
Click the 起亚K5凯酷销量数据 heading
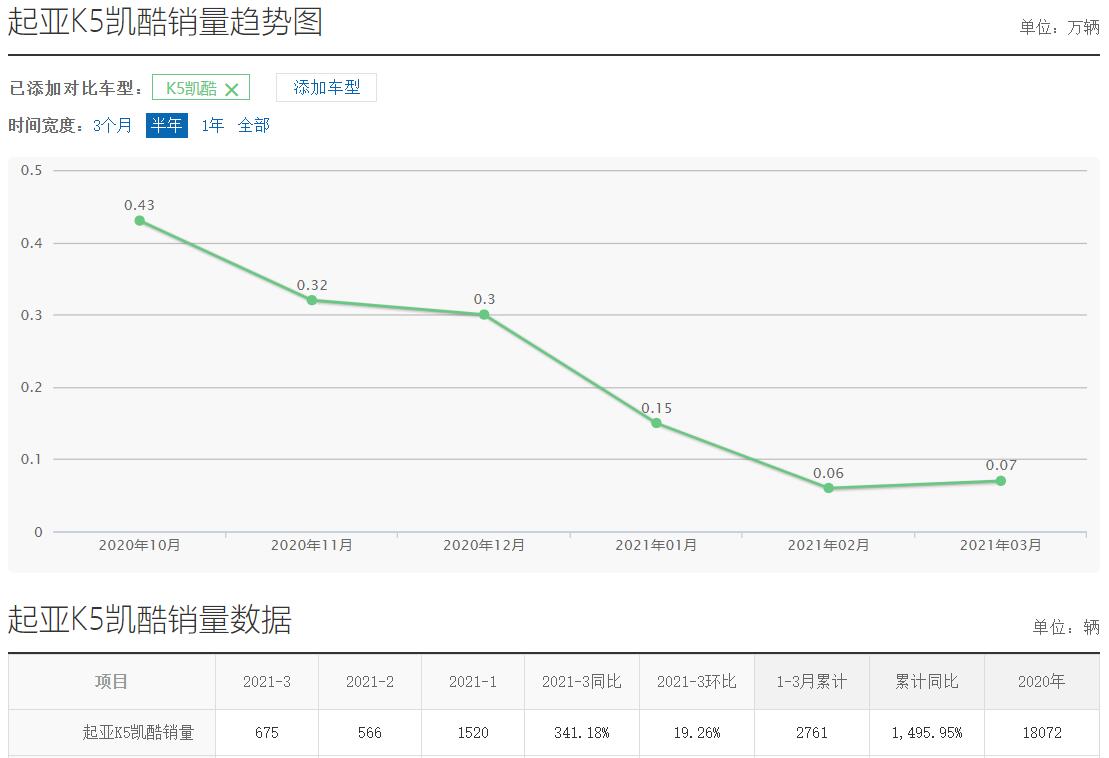(150, 619)
